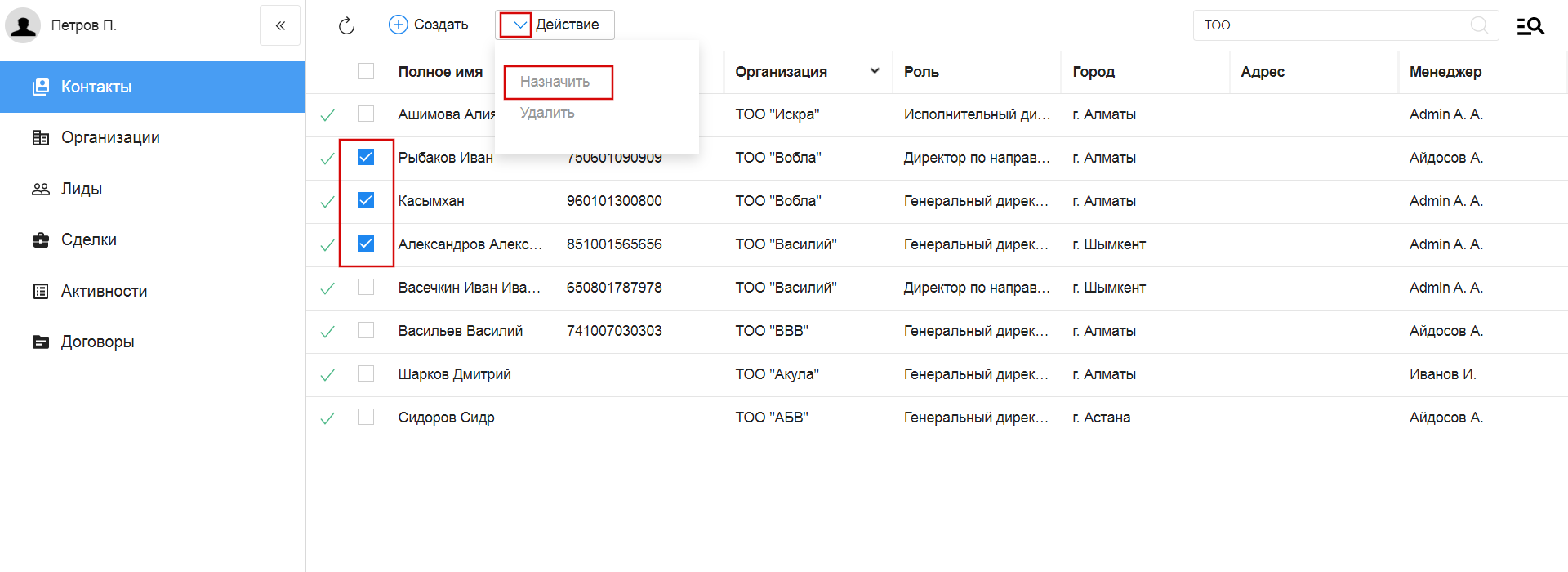Screen dimensions: 1568x572
Task: Click the green checkmark in the Рыбаков Иван row
Action: 327,159
